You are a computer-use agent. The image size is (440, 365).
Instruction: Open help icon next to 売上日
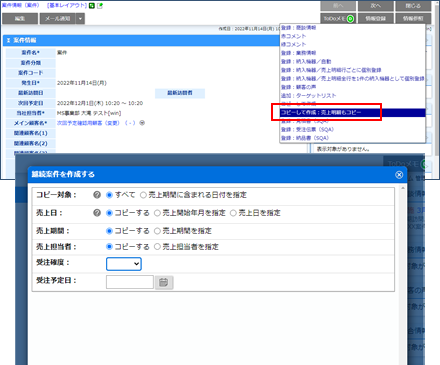pyautogui.click(x=97, y=213)
